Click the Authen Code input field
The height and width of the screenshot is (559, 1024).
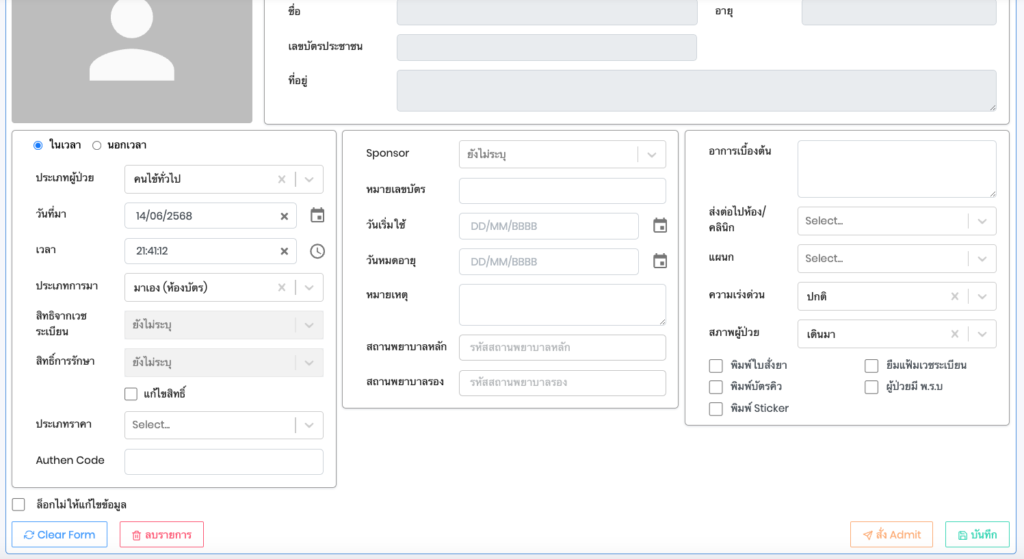coord(223,462)
